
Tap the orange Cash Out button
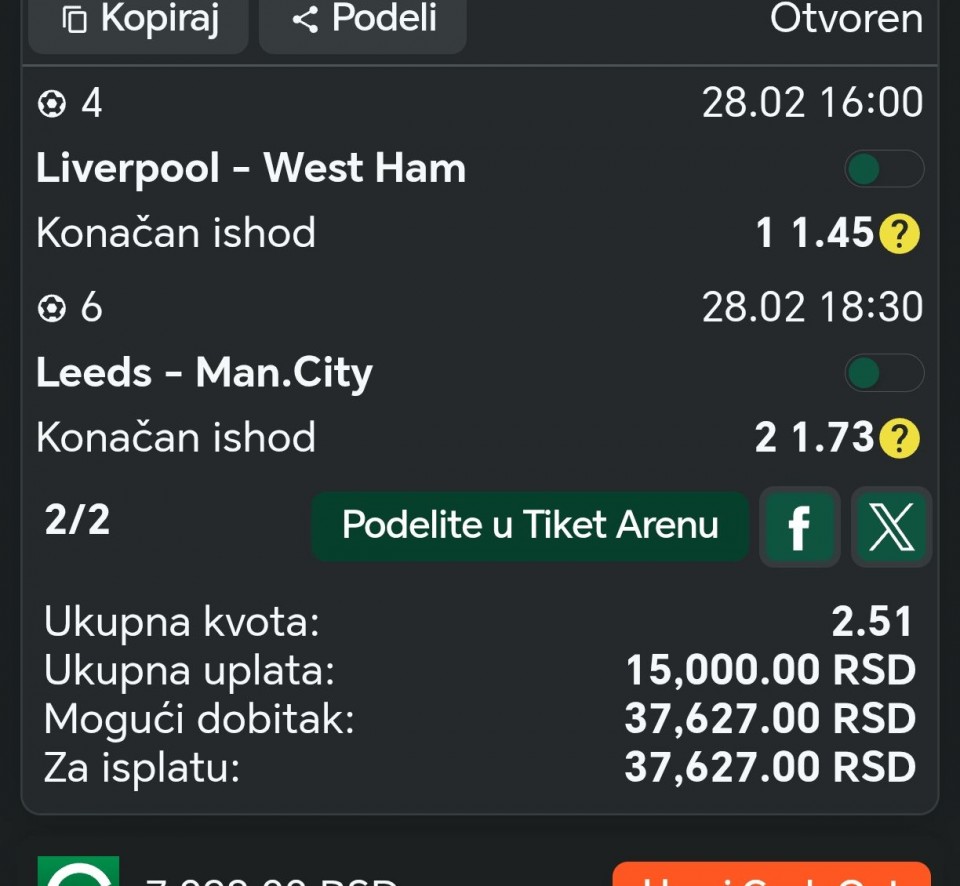pos(771,874)
